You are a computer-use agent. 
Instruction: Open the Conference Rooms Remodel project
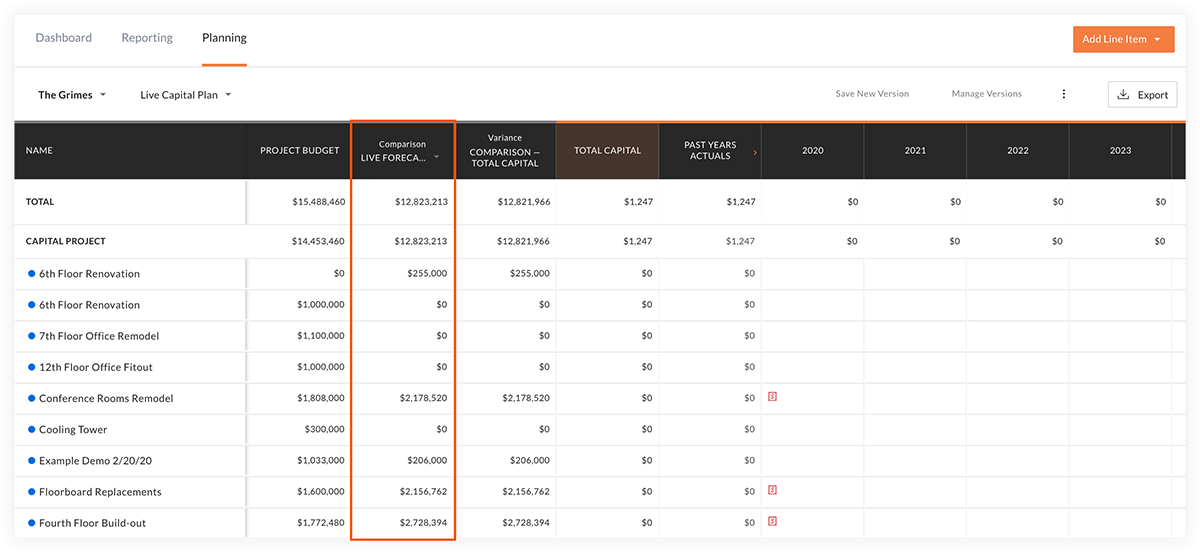tap(106, 398)
